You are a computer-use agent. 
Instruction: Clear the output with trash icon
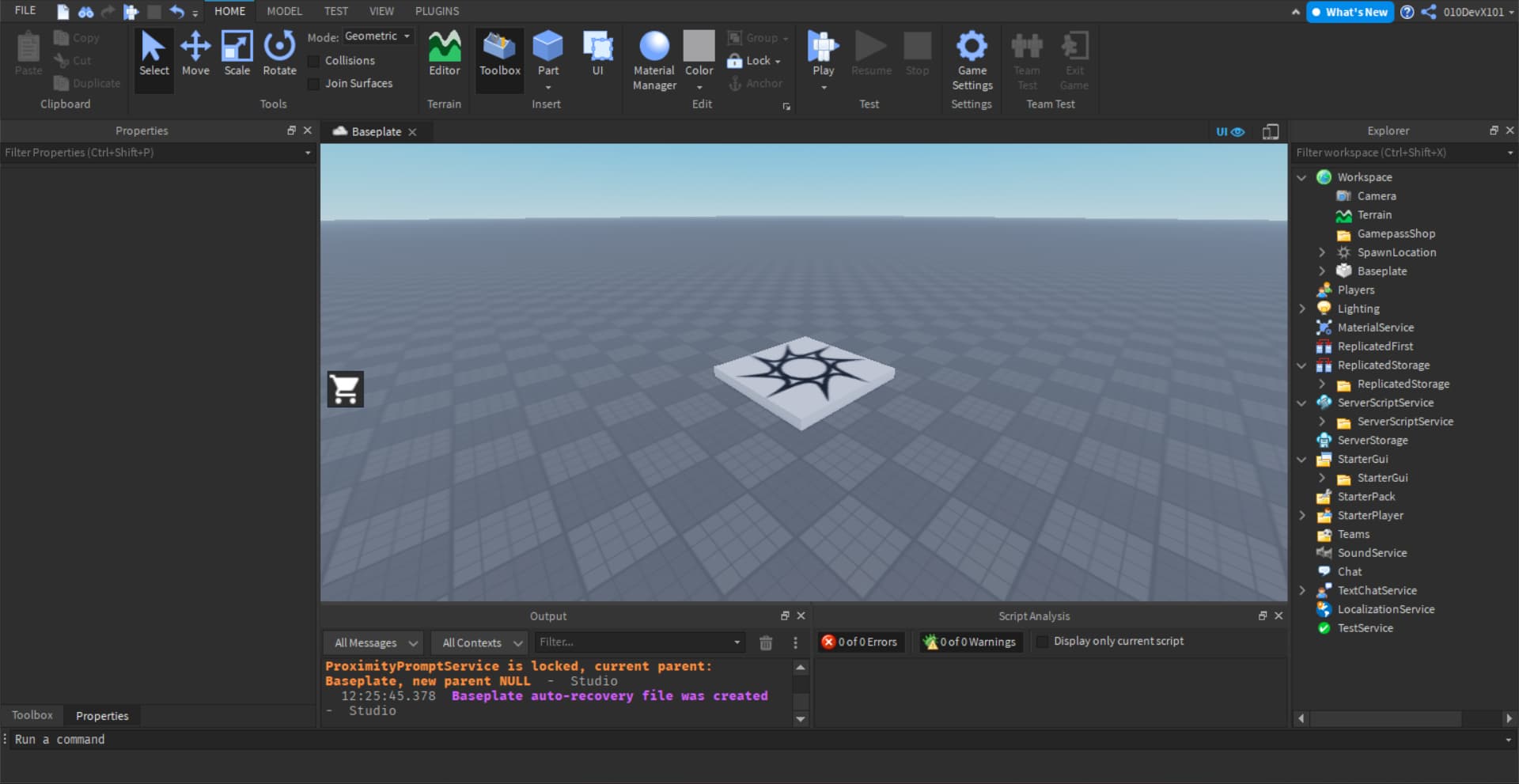click(x=766, y=642)
